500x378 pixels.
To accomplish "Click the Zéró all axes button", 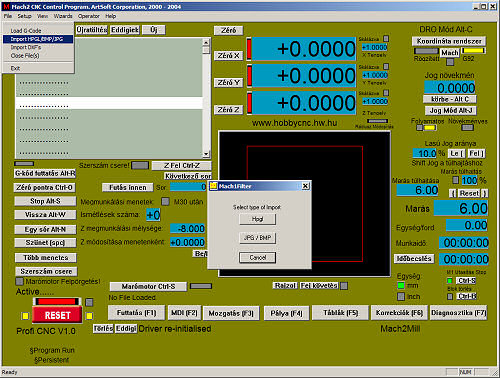I will click(x=229, y=30).
